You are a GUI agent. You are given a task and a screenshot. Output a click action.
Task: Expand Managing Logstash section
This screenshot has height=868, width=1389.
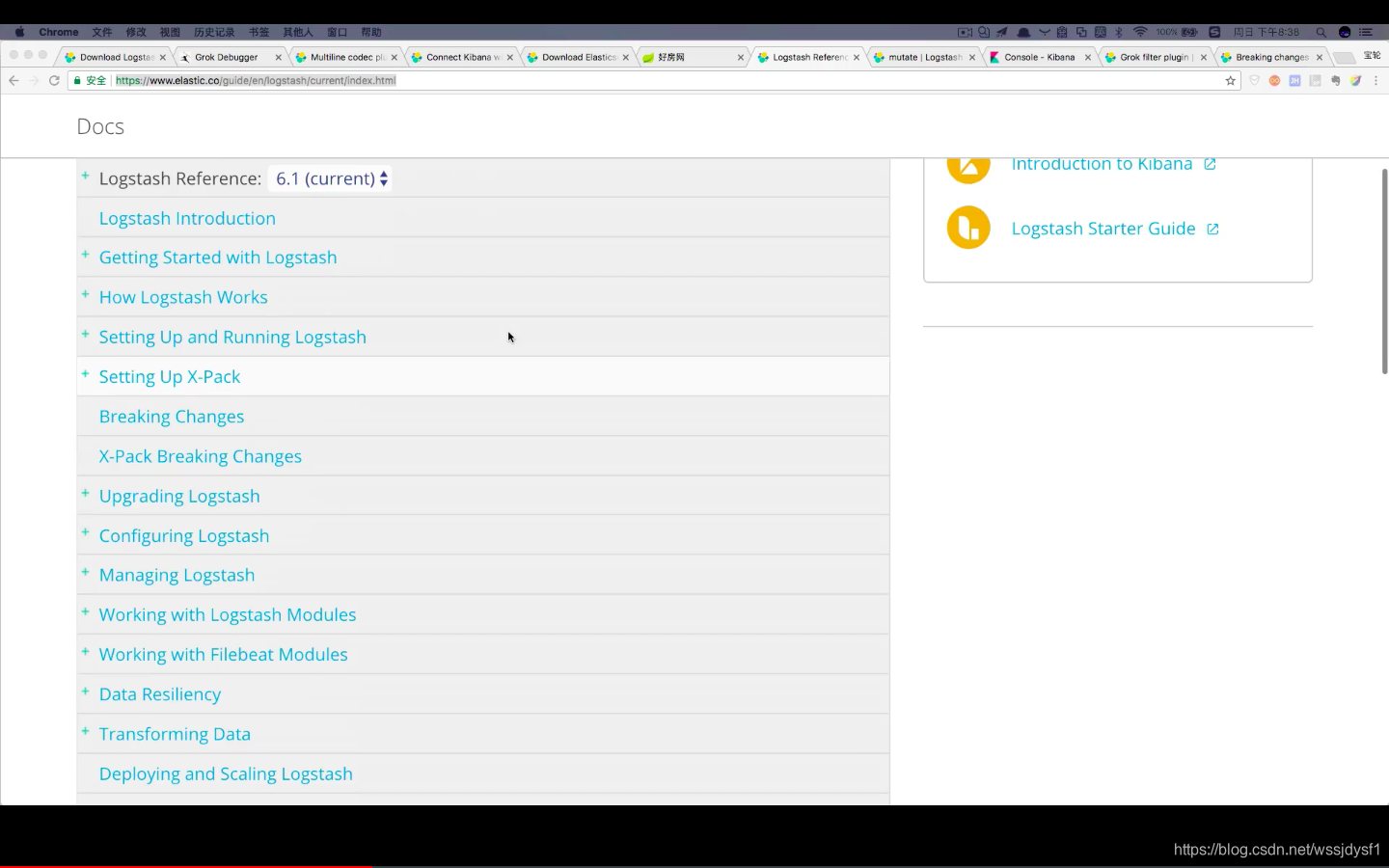[85, 572]
